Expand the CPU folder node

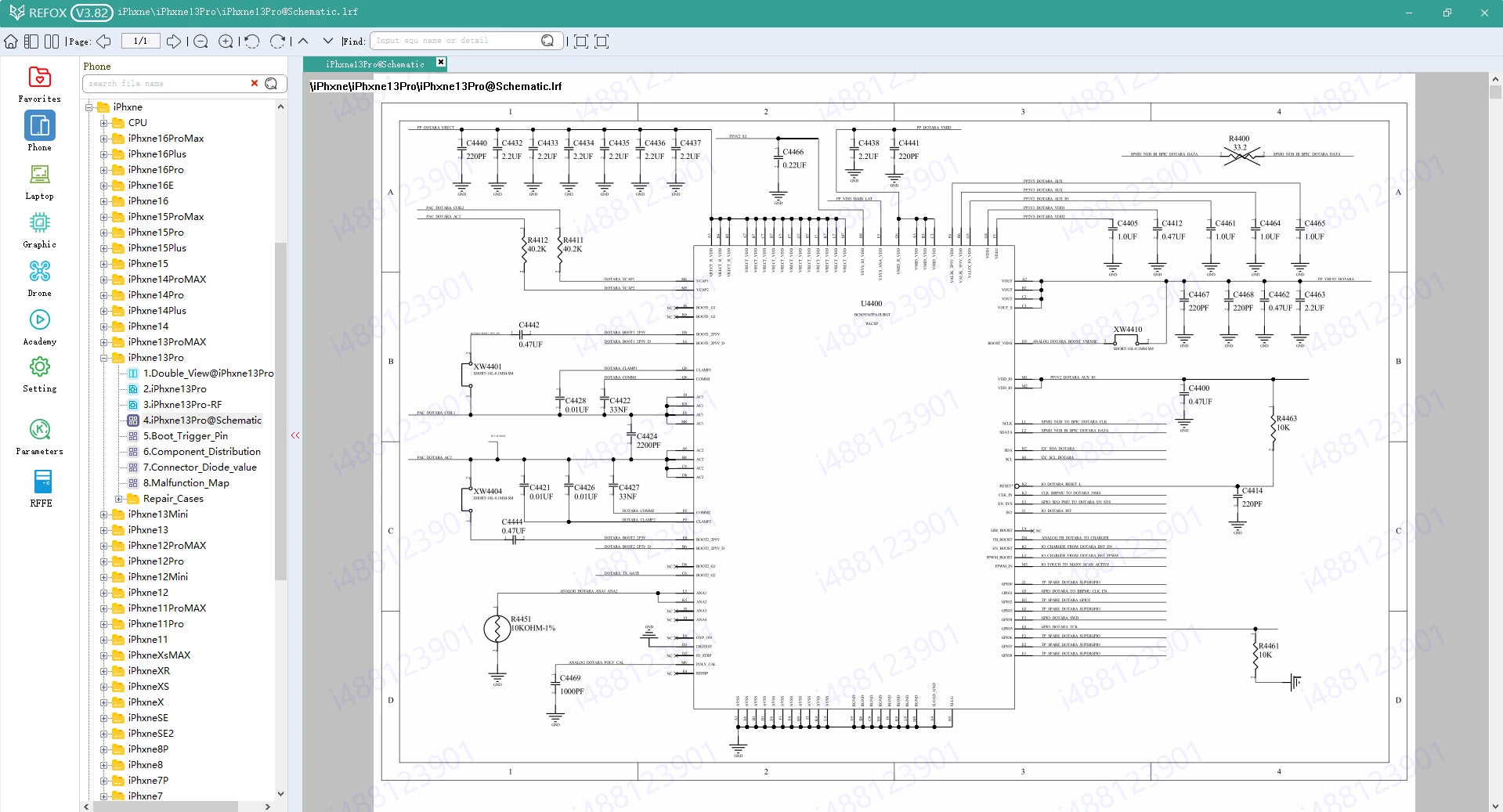(x=103, y=122)
